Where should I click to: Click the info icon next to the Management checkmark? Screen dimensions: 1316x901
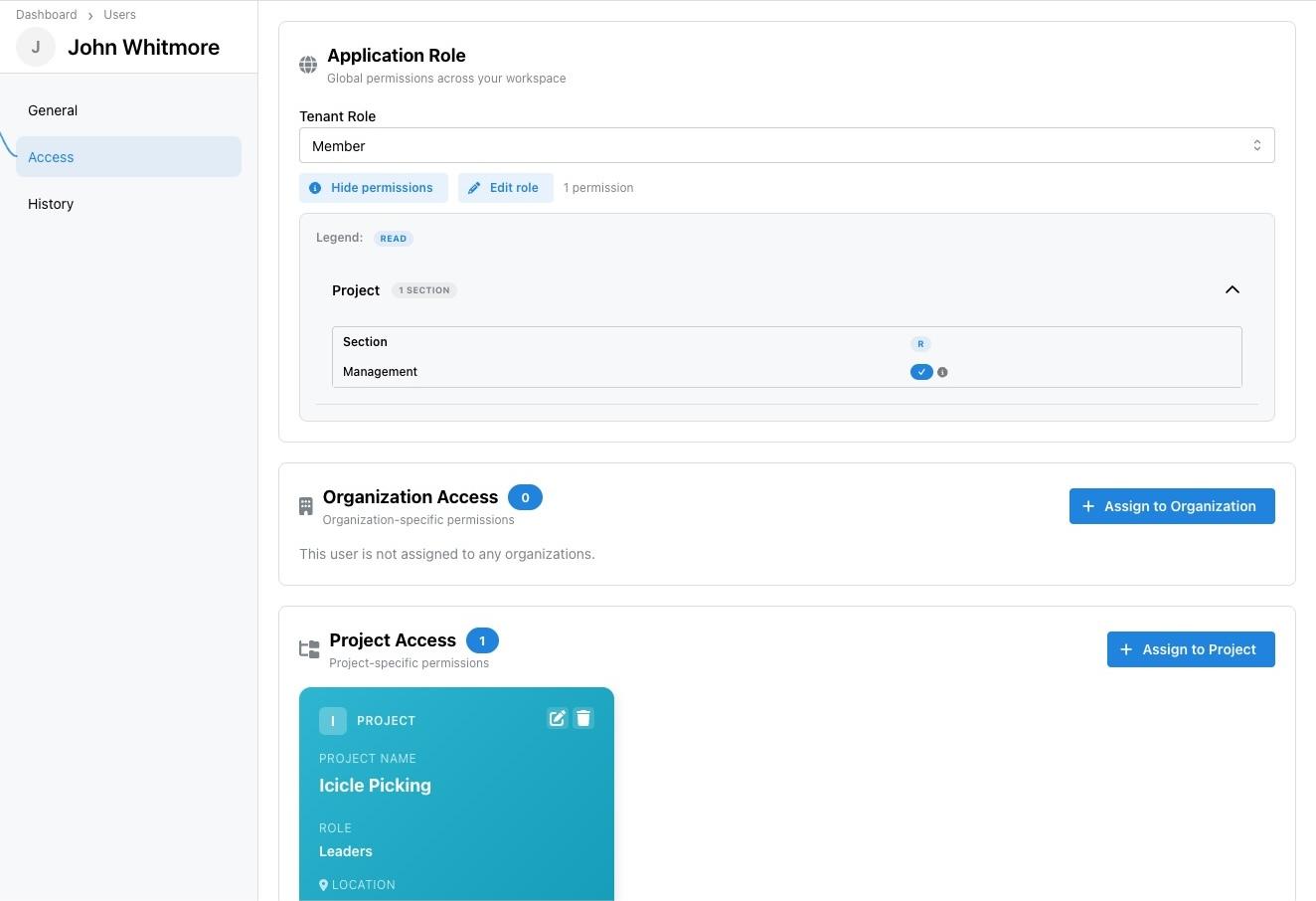tap(942, 371)
